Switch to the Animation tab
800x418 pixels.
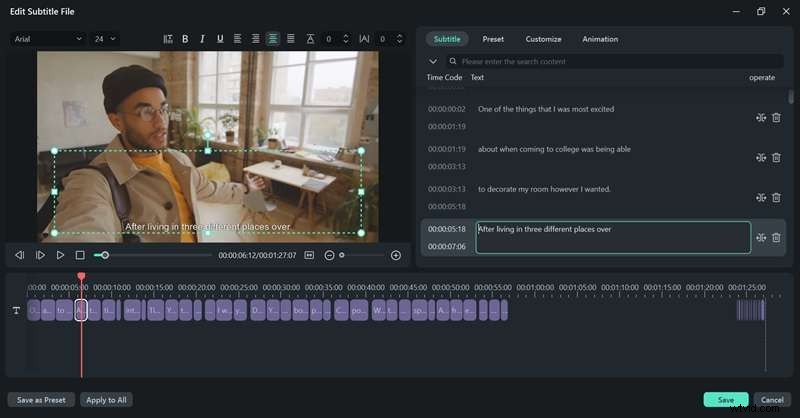(600, 39)
